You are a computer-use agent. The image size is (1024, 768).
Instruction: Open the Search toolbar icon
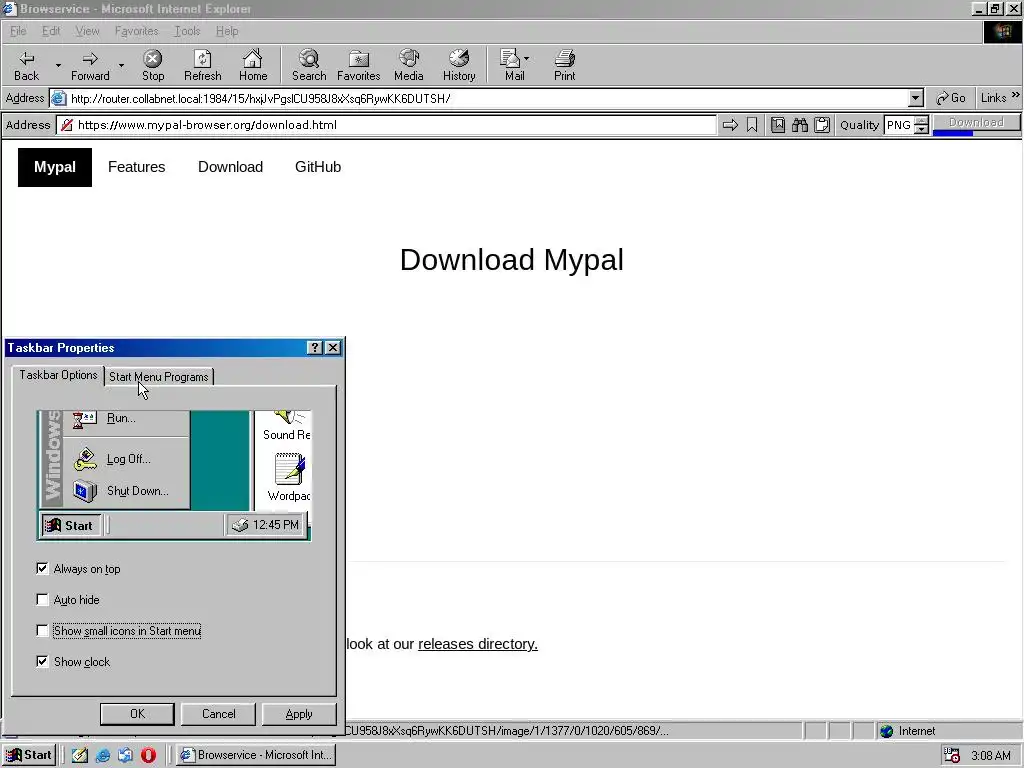point(309,59)
